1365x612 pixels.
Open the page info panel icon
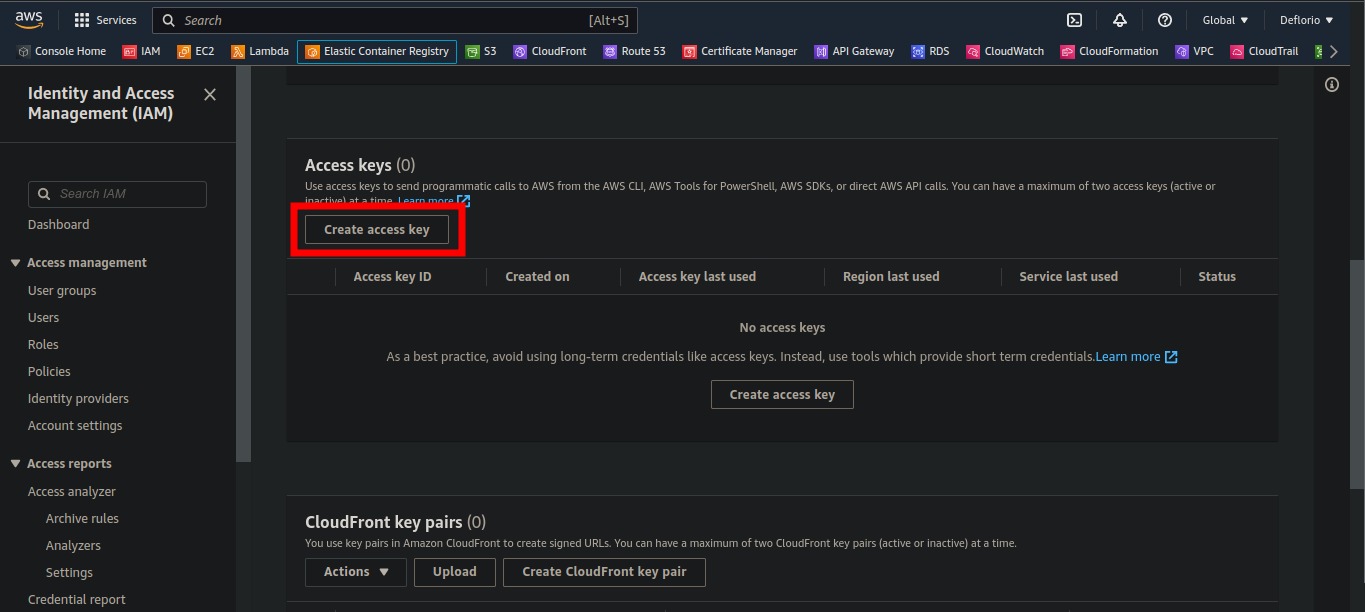click(1331, 85)
